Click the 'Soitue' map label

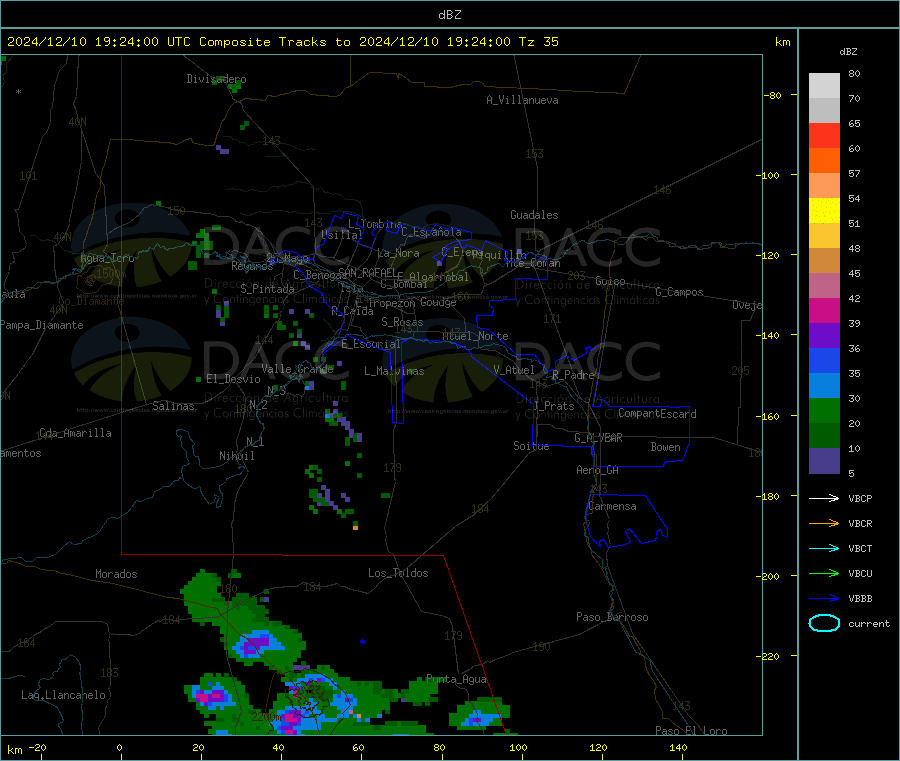coord(531,446)
